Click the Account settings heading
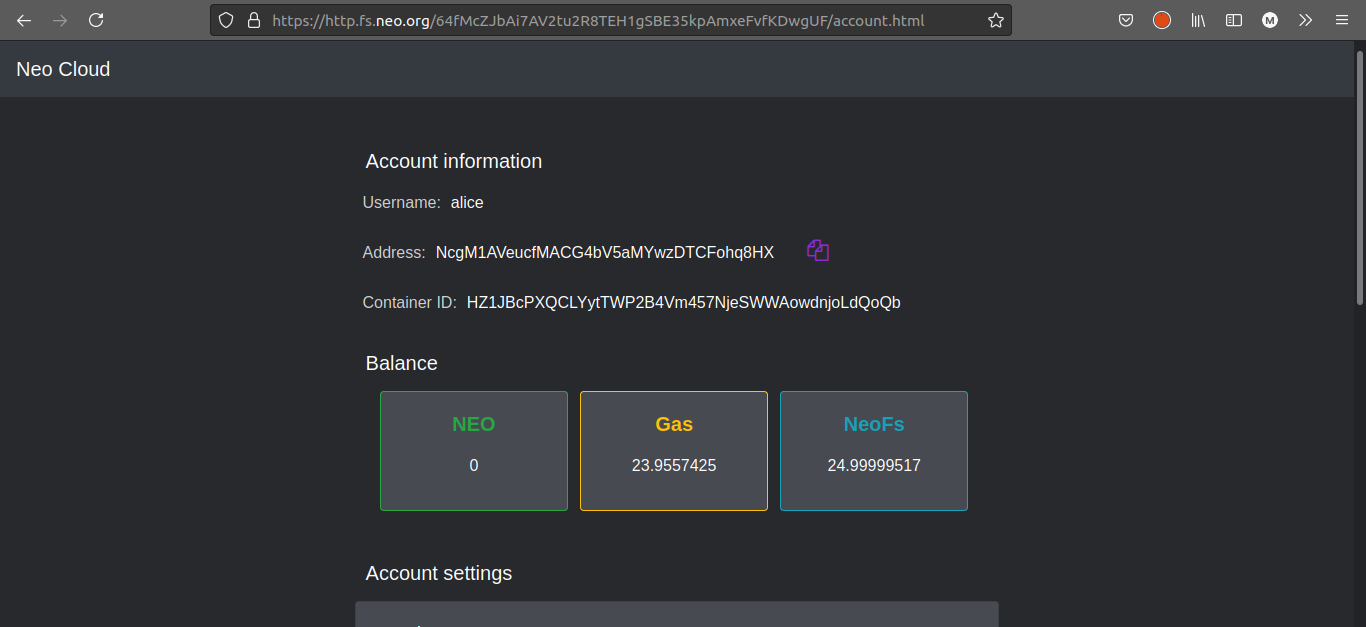 point(439,573)
